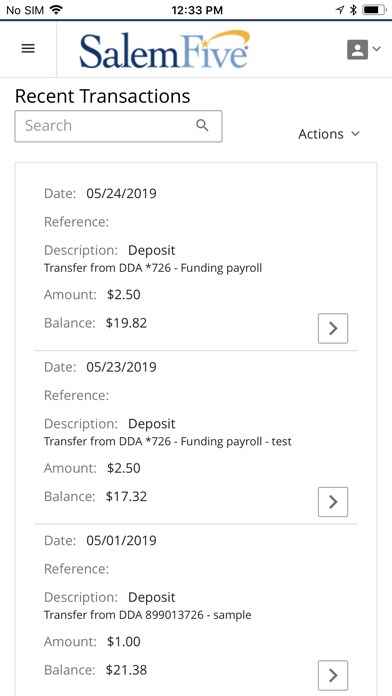This screenshot has width=392, height=696.
Task: Expand the profile dropdown arrow
Action: [376, 49]
